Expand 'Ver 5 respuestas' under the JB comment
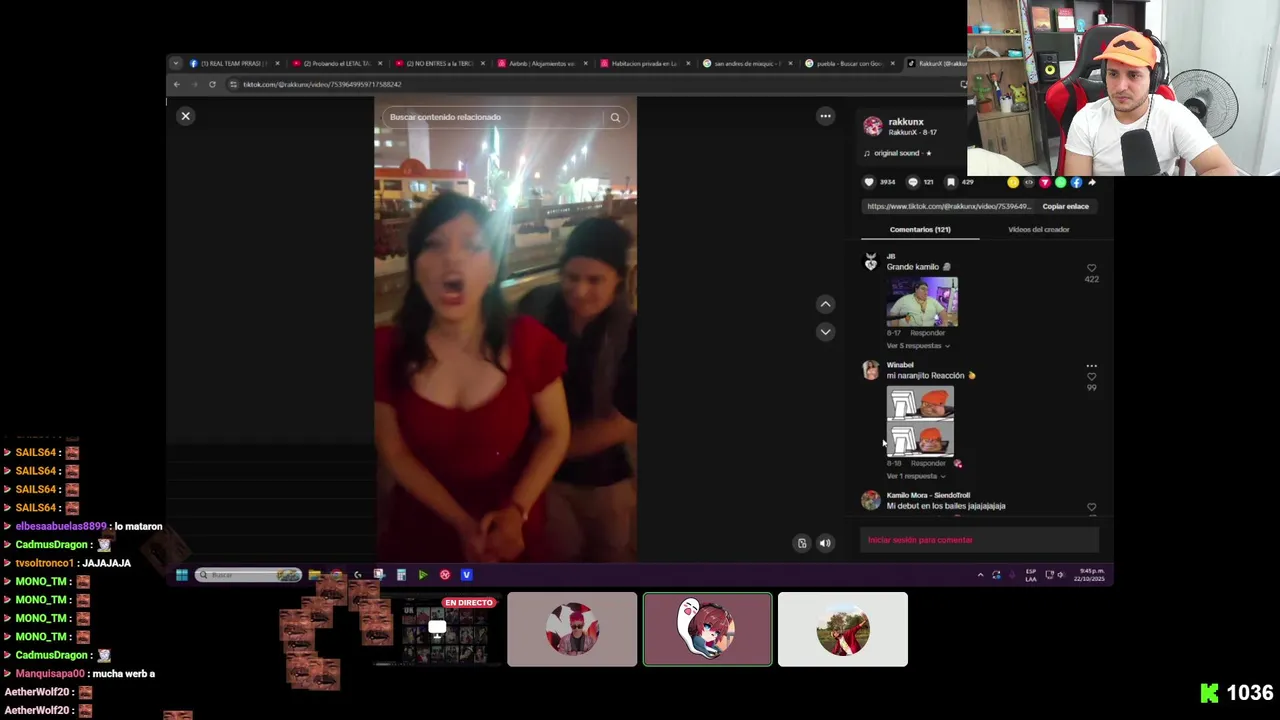The height and width of the screenshot is (720, 1280). pos(918,346)
